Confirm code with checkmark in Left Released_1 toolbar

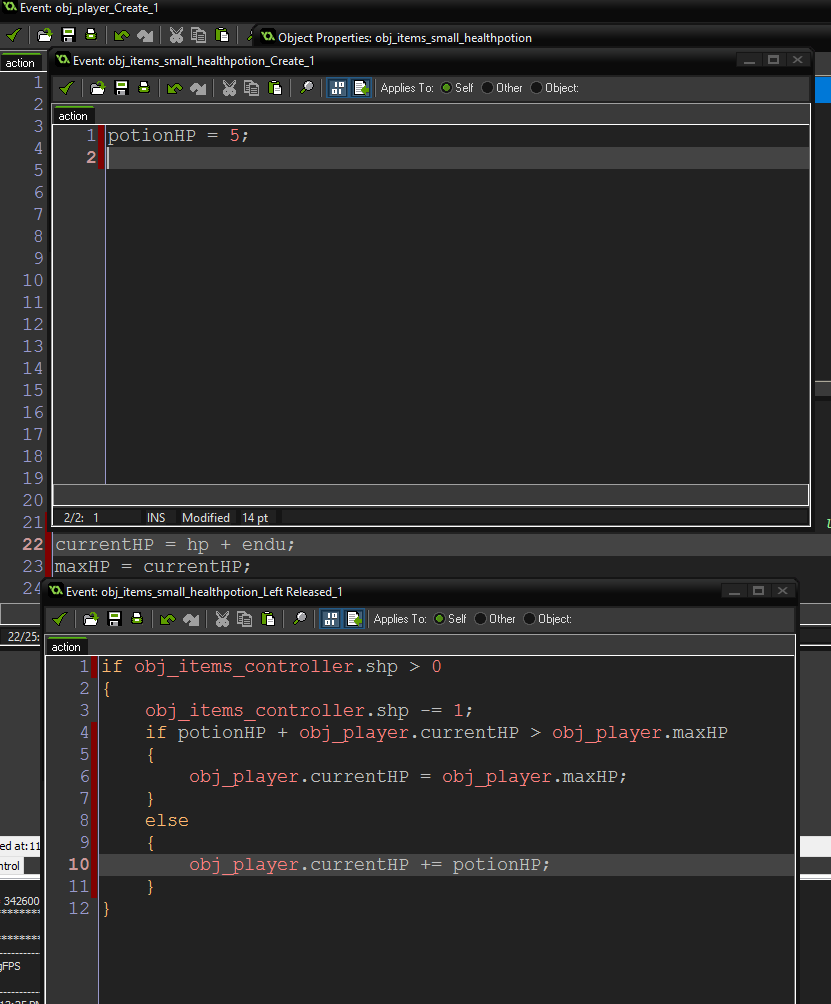[x=60, y=619]
